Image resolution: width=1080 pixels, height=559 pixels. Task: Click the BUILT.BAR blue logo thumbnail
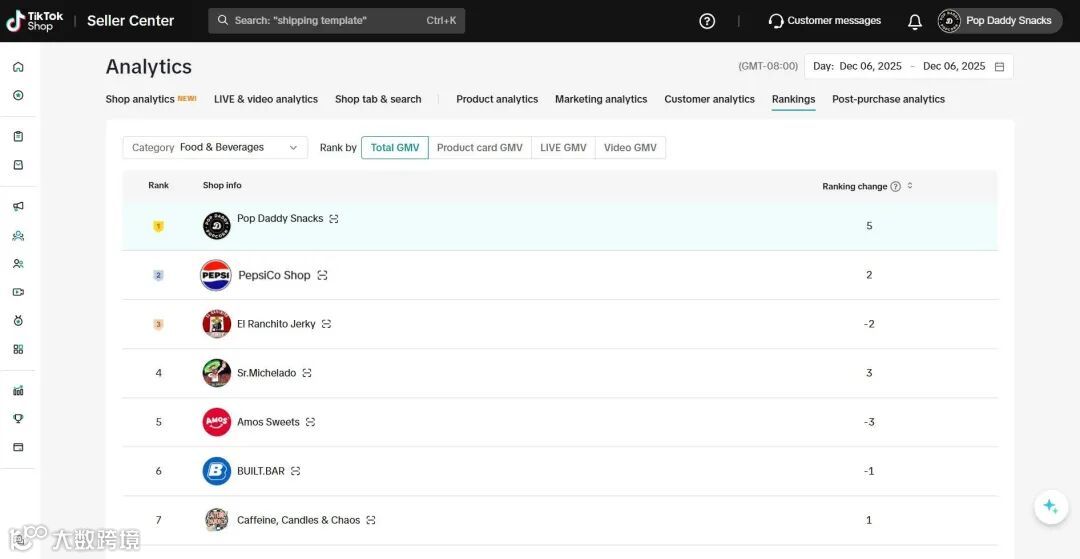point(217,472)
